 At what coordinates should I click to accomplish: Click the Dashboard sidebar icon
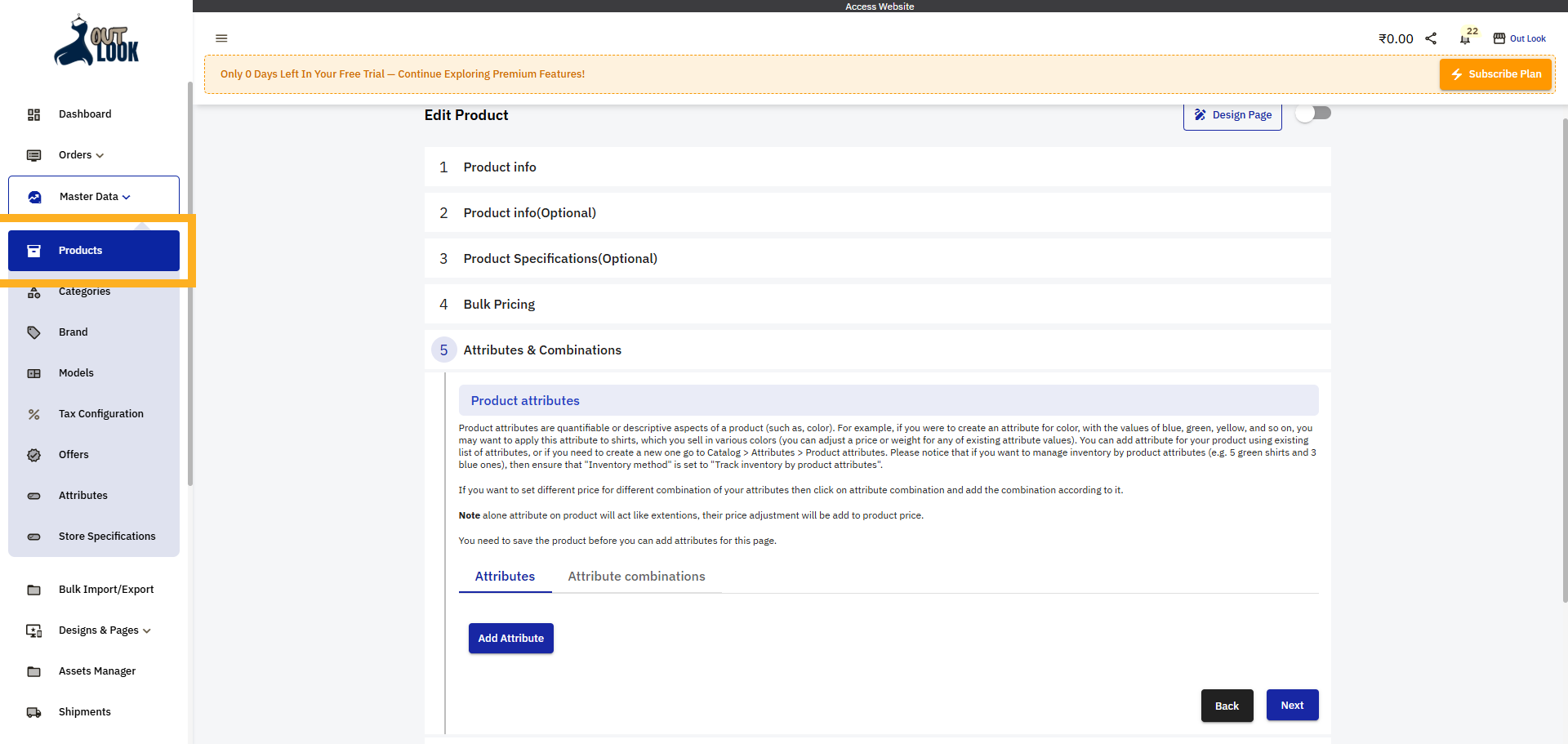click(33, 114)
